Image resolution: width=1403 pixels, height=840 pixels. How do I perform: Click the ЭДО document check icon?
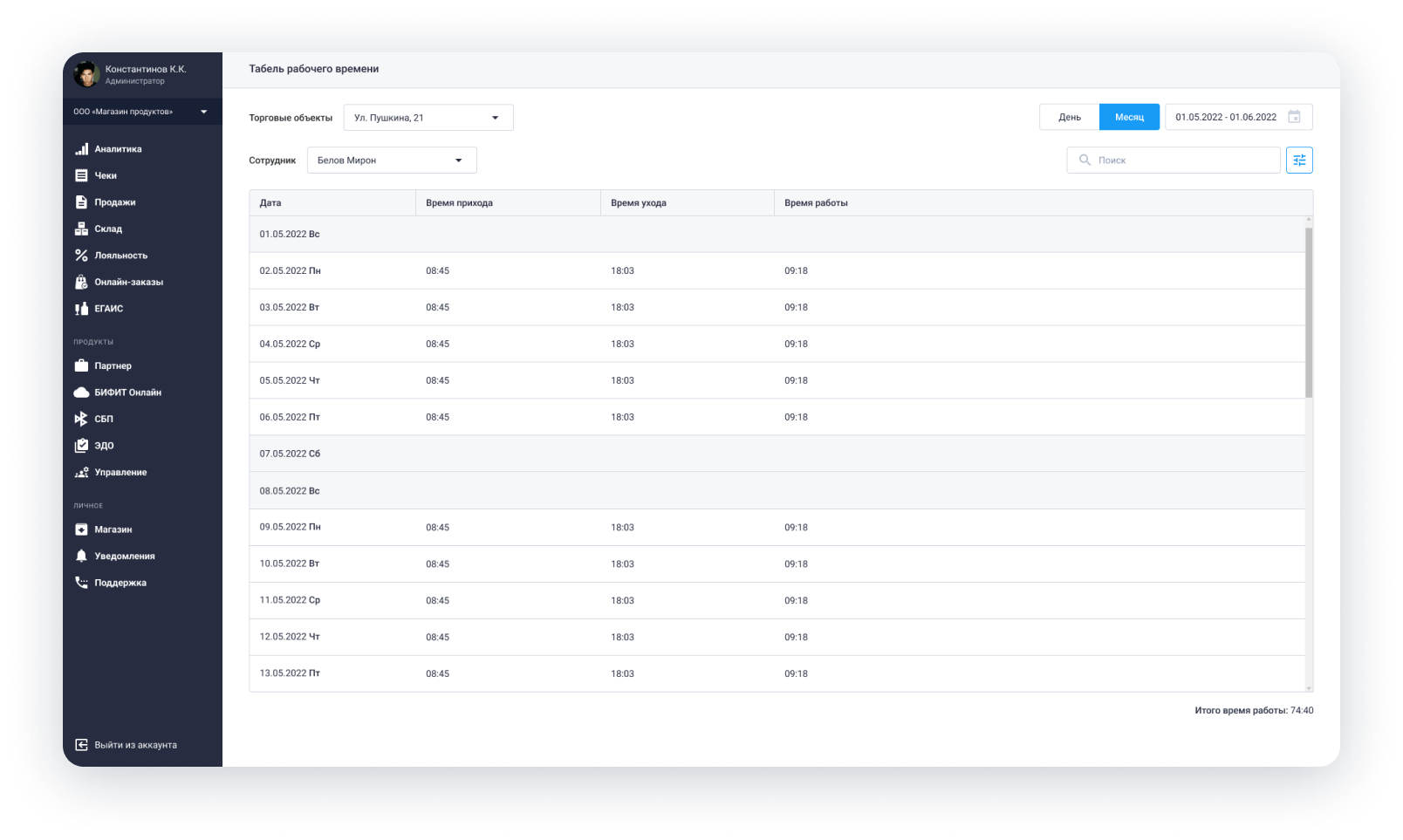pyautogui.click(x=81, y=446)
